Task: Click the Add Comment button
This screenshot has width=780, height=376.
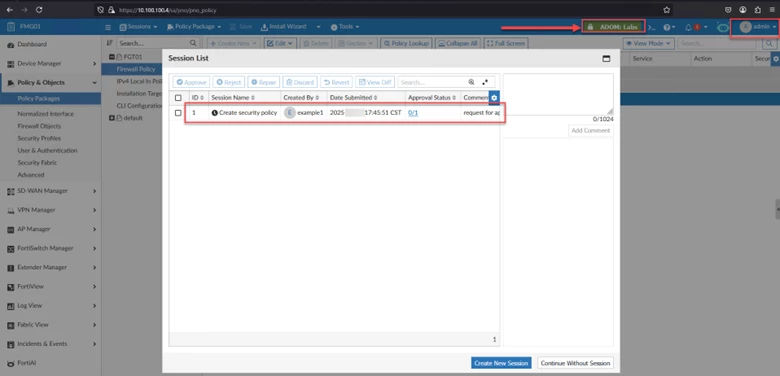Action: (590, 130)
